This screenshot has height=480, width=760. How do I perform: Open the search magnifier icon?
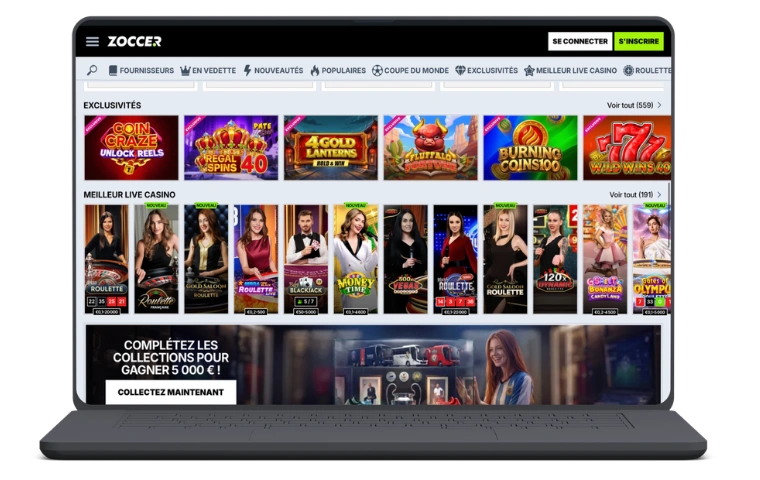pyautogui.click(x=92, y=70)
